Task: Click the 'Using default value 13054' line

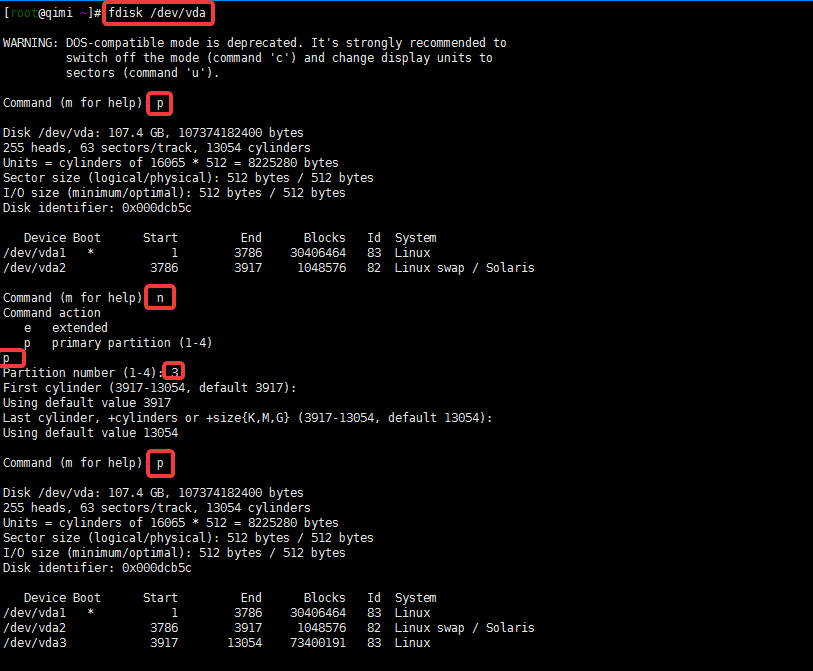Action: 91,433
